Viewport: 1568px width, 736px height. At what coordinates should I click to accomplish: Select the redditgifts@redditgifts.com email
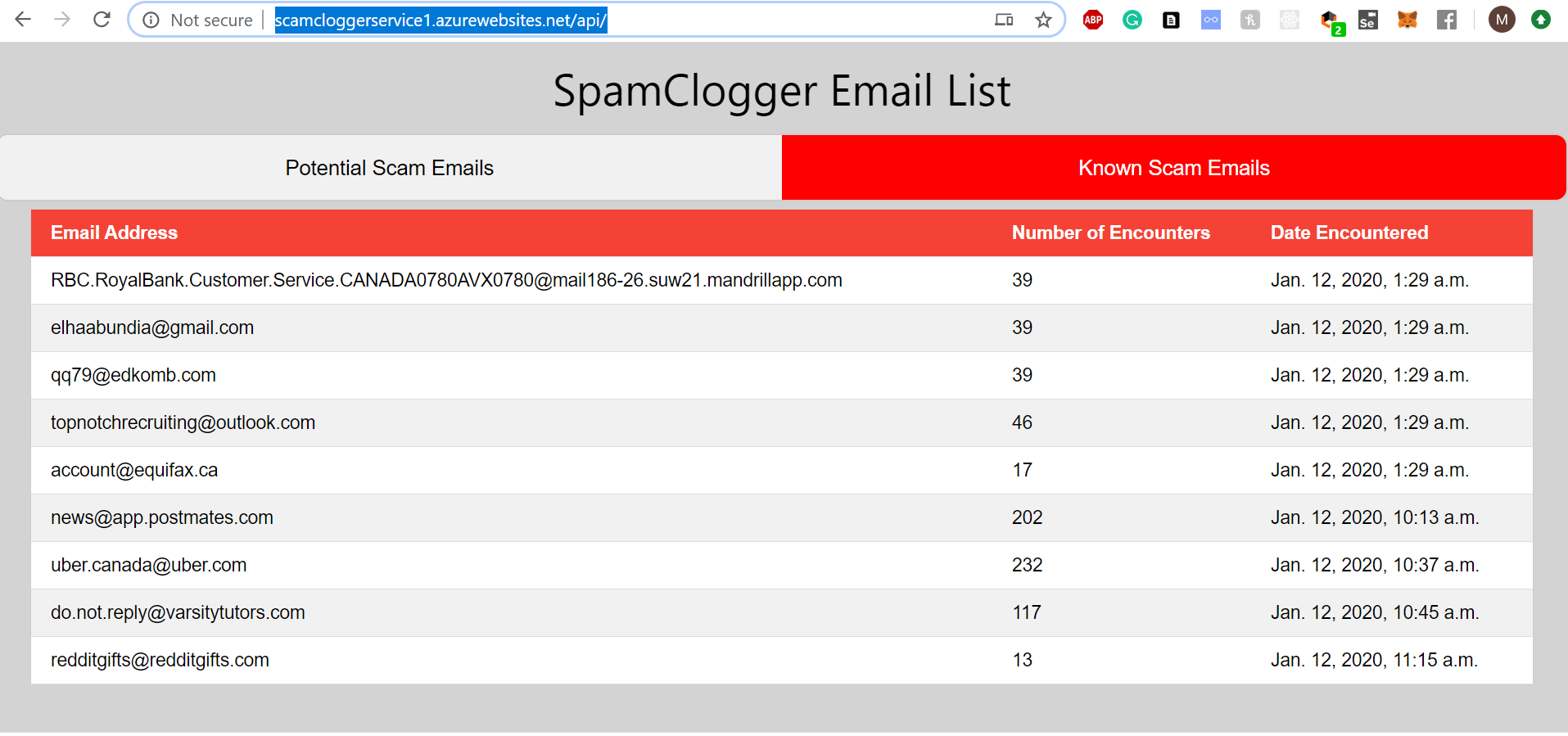[x=160, y=660]
